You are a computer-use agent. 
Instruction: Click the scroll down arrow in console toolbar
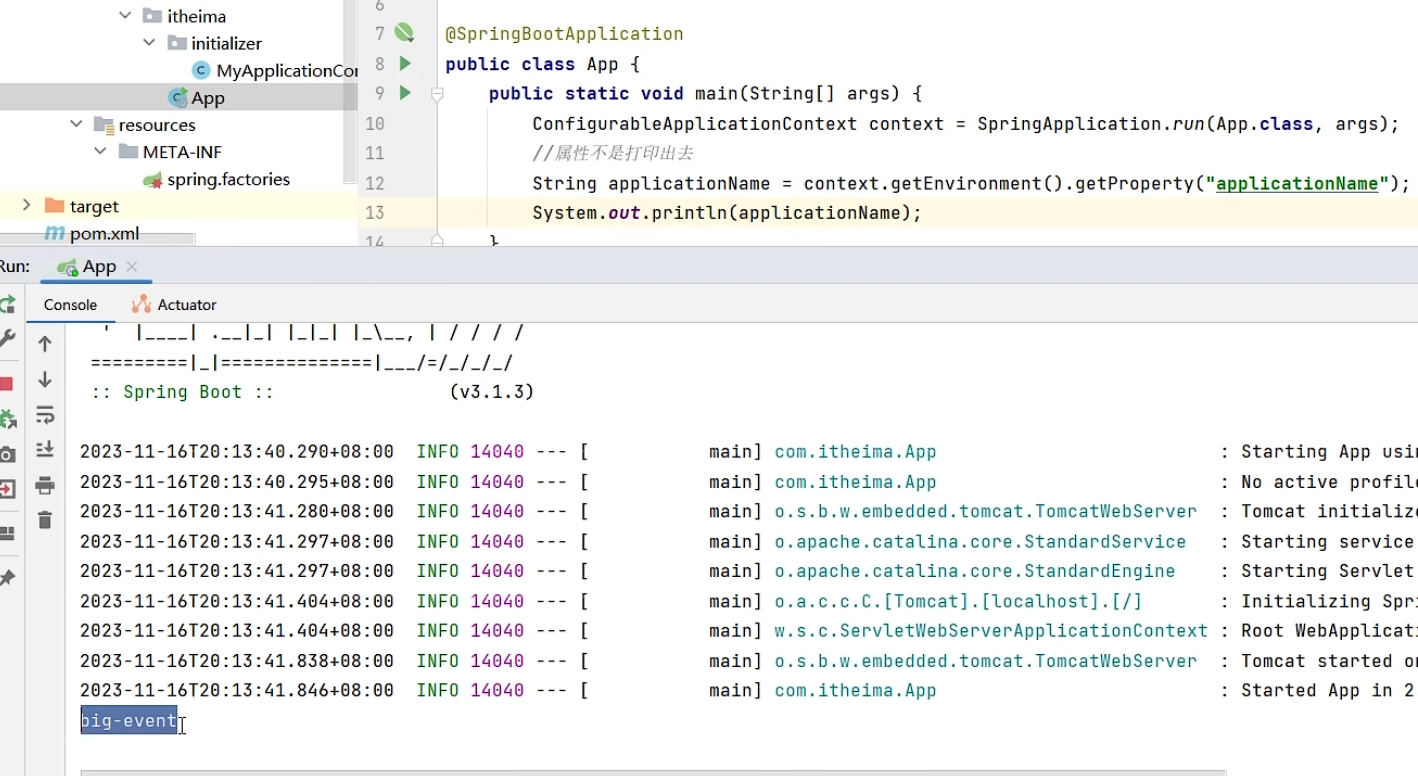[45, 380]
